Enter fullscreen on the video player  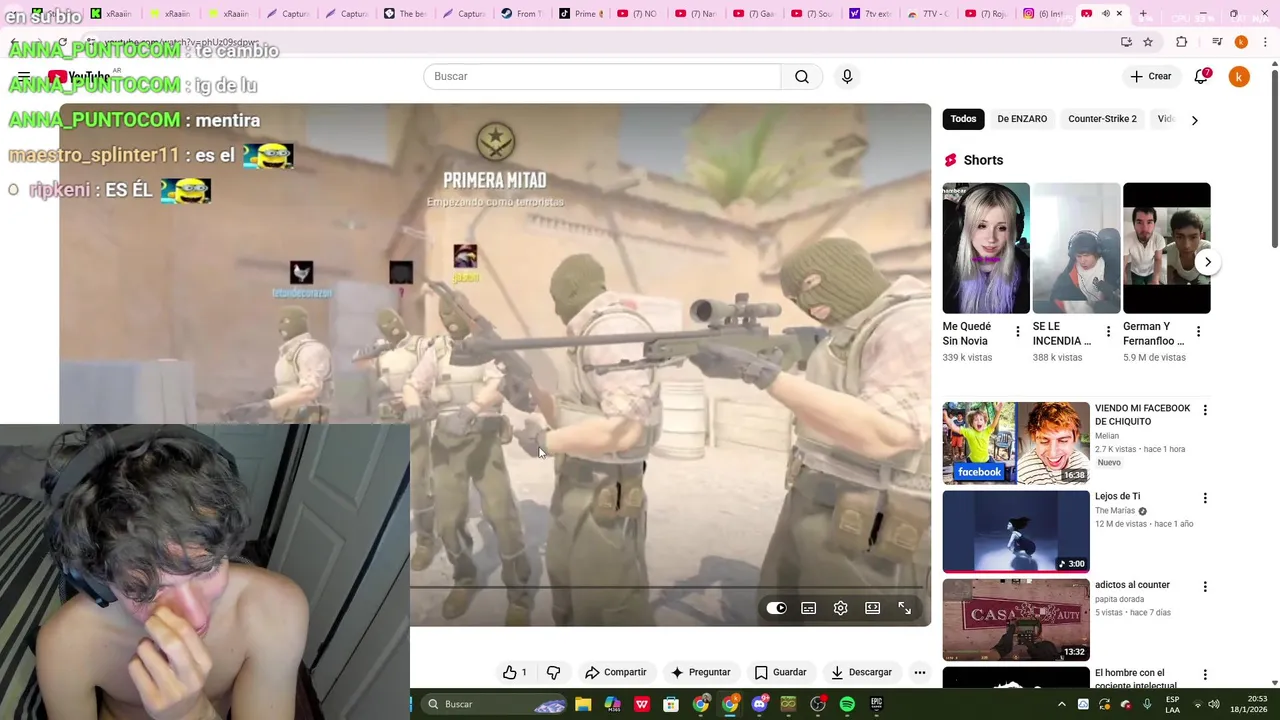(x=904, y=608)
